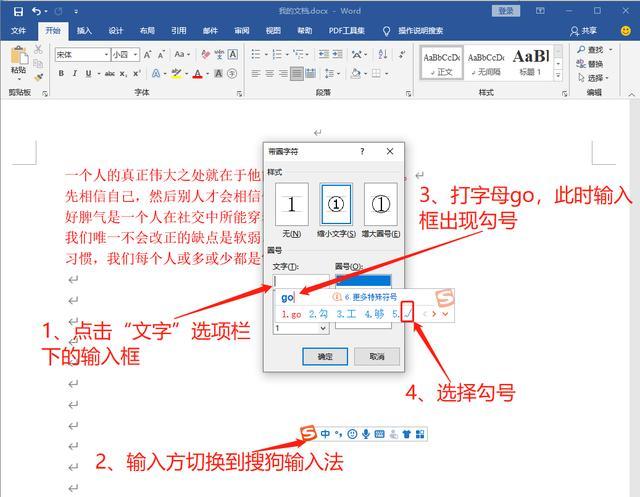Open the 选择 selection dropdown
The image size is (640, 497).
tap(593, 78)
